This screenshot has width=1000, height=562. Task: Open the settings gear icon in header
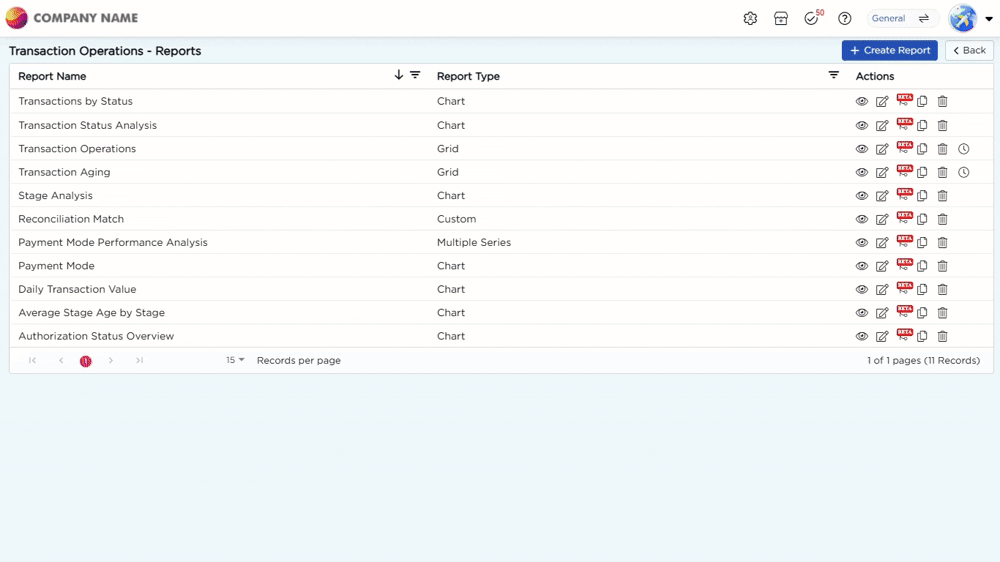tap(750, 18)
